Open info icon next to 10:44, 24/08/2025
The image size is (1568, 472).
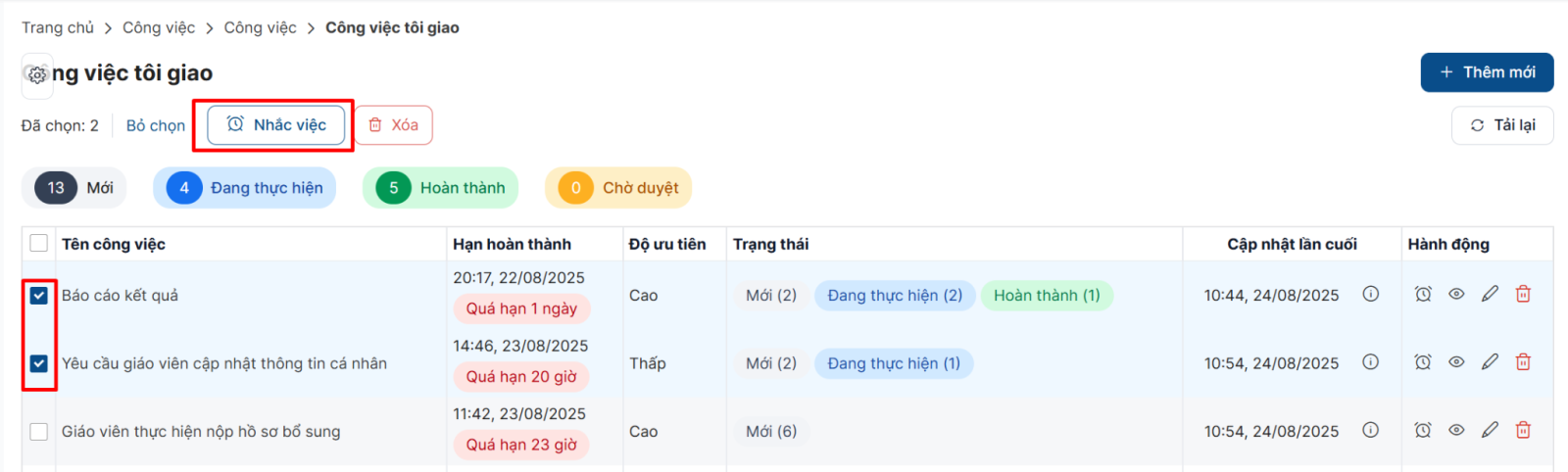point(1371,294)
